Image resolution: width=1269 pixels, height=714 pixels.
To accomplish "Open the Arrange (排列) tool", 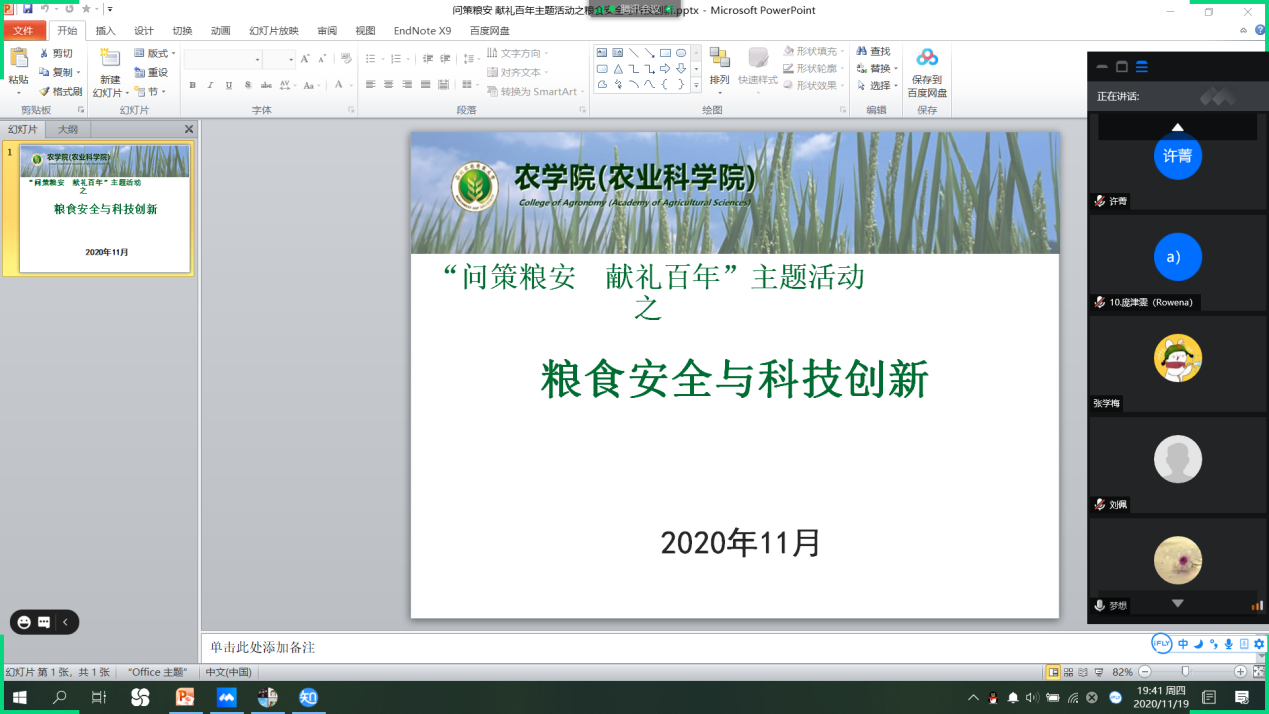I will click(719, 60).
